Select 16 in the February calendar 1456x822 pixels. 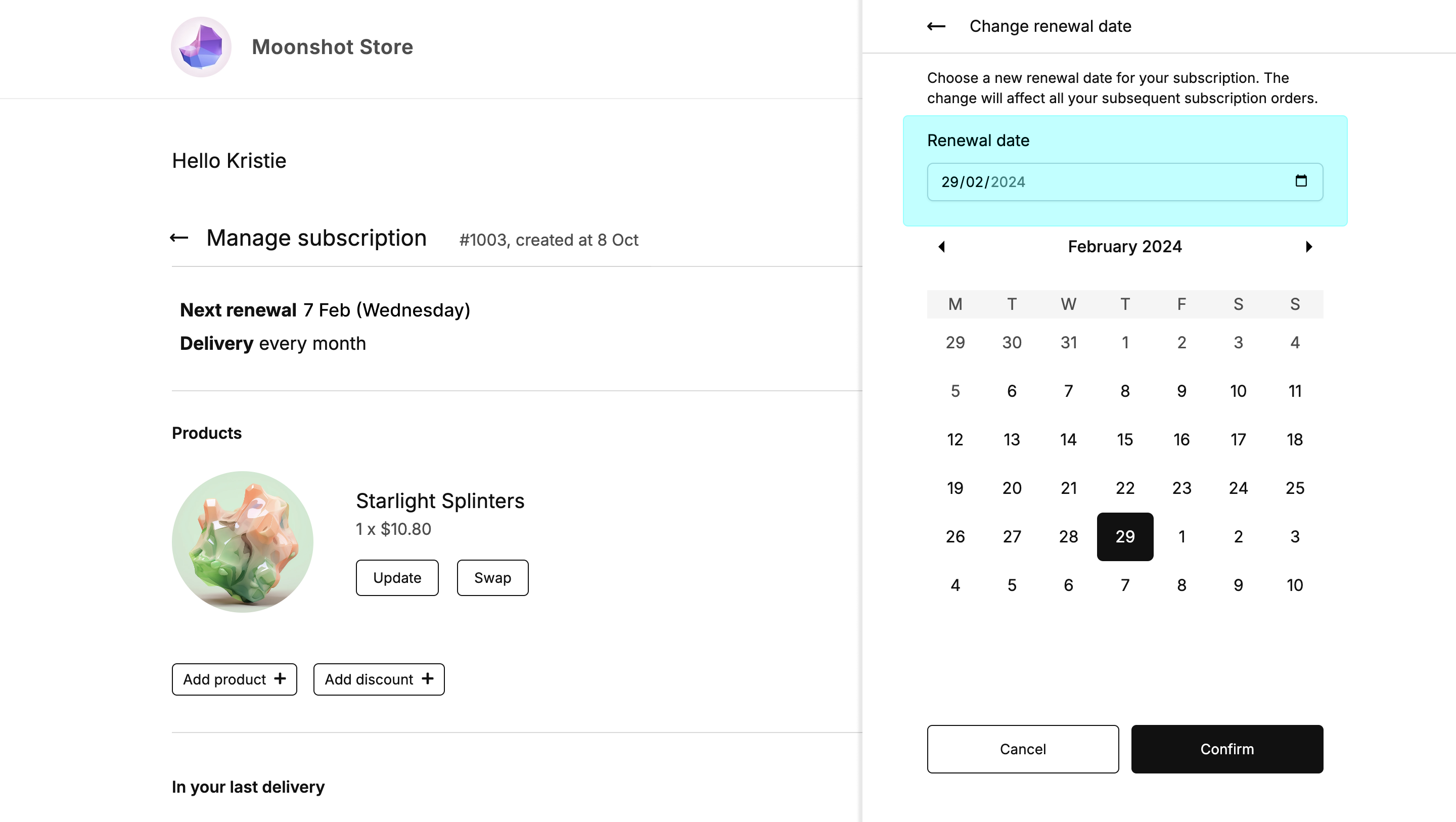(1181, 439)
